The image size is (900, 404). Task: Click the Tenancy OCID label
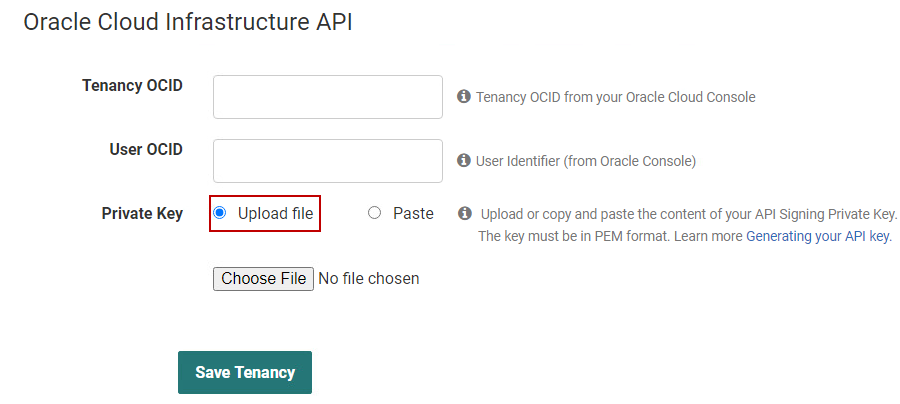133,86
